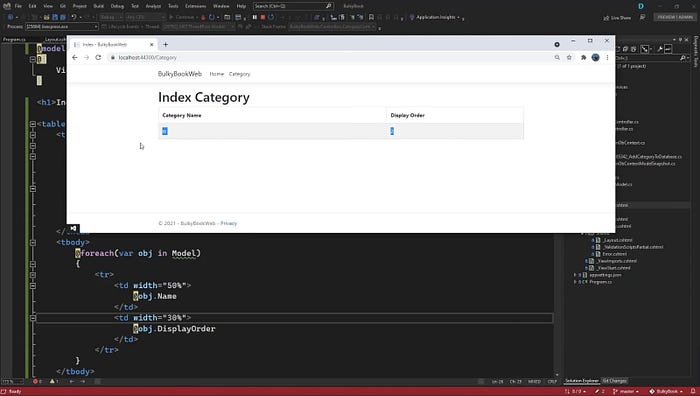Open the Any CPU platform dropdown
The height and width of the screenshot is (396, 700).
pos(145,17)
